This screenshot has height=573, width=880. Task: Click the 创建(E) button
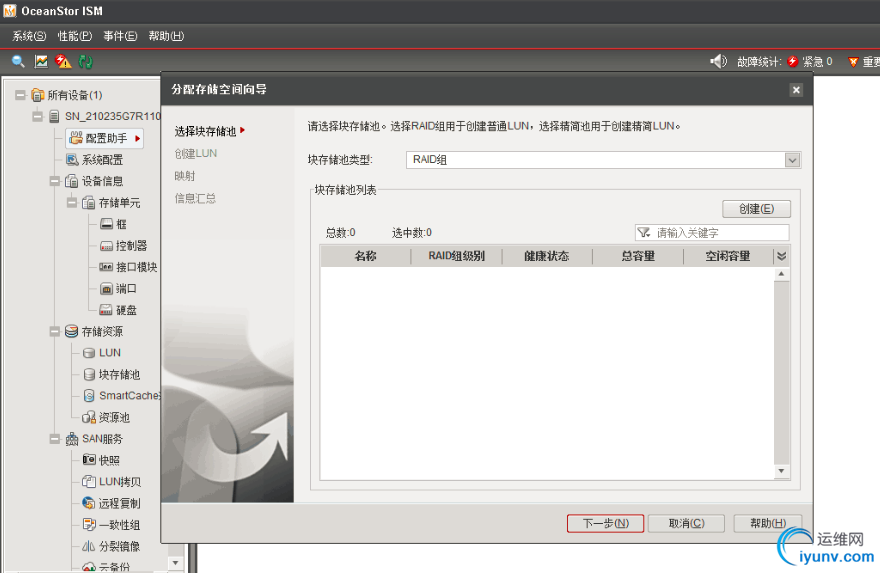click(x=757, y=209)
